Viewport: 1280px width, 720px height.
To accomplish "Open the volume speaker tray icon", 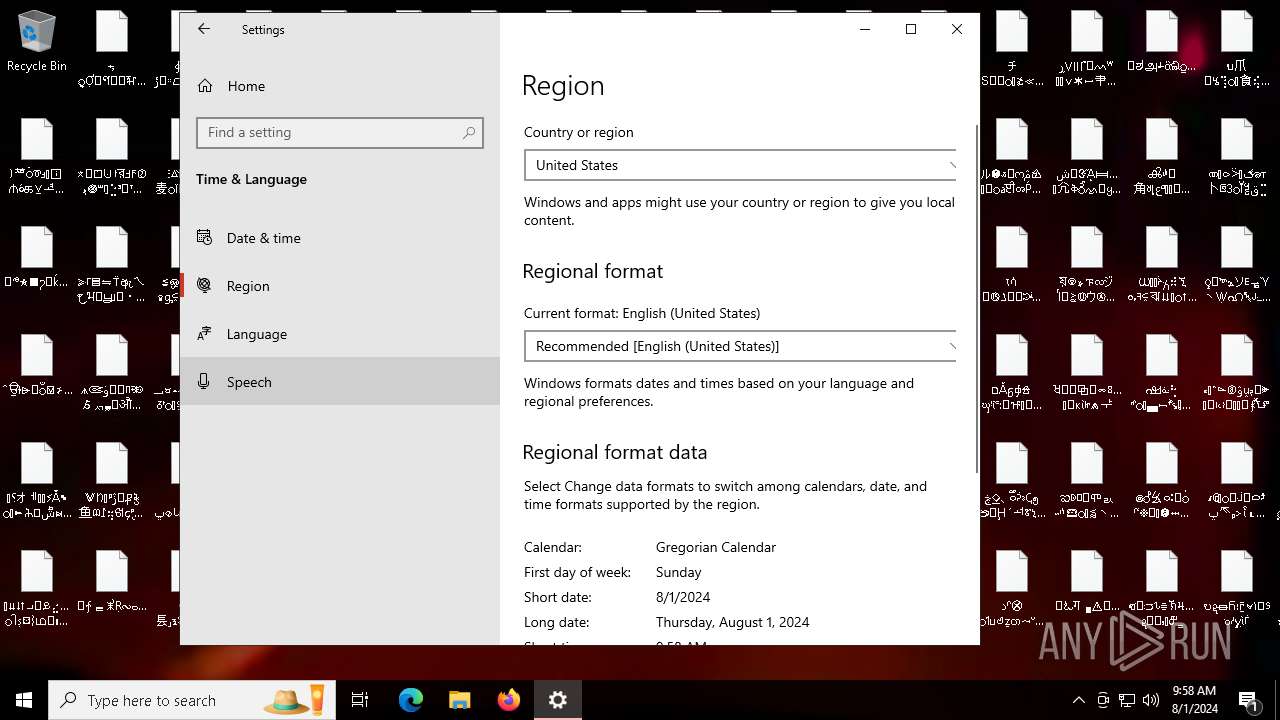I will coord(1151,700).
